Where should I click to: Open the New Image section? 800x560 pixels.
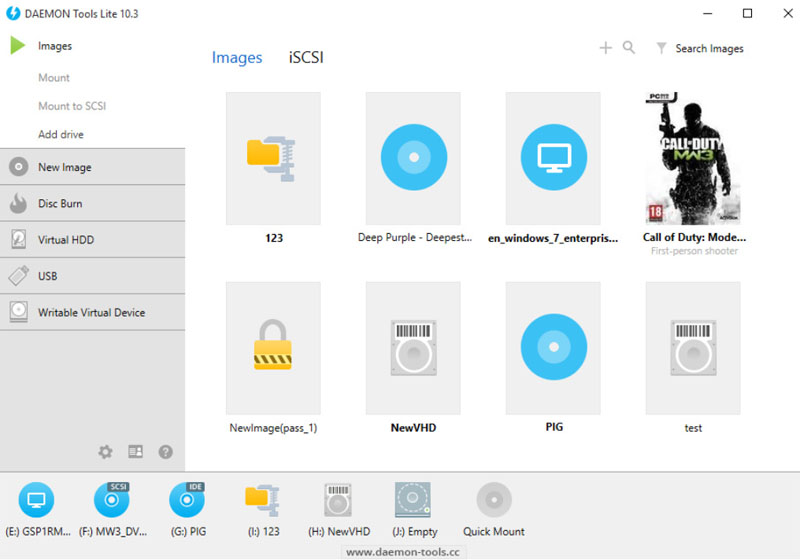[x=92, y=167]
